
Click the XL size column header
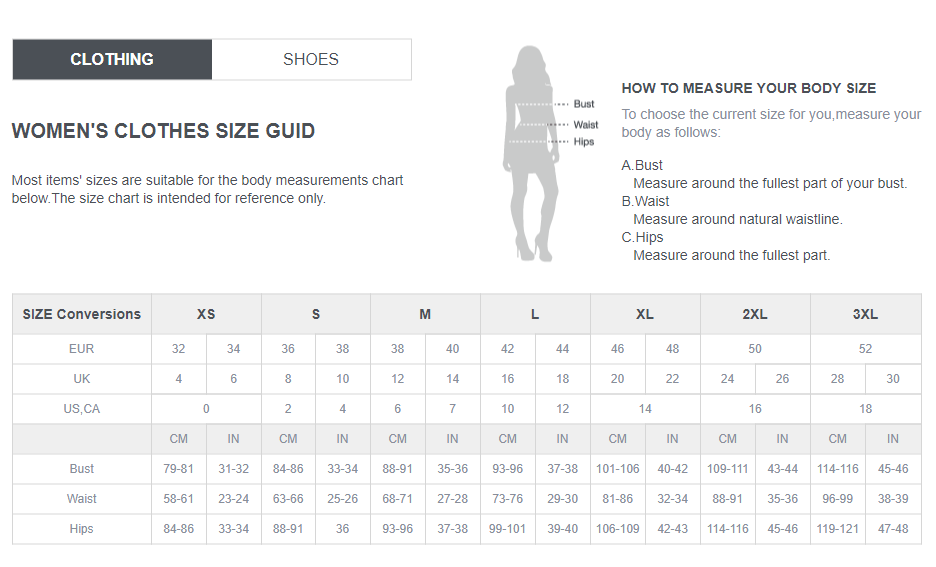pyautogui.click(x=645, y=314)
